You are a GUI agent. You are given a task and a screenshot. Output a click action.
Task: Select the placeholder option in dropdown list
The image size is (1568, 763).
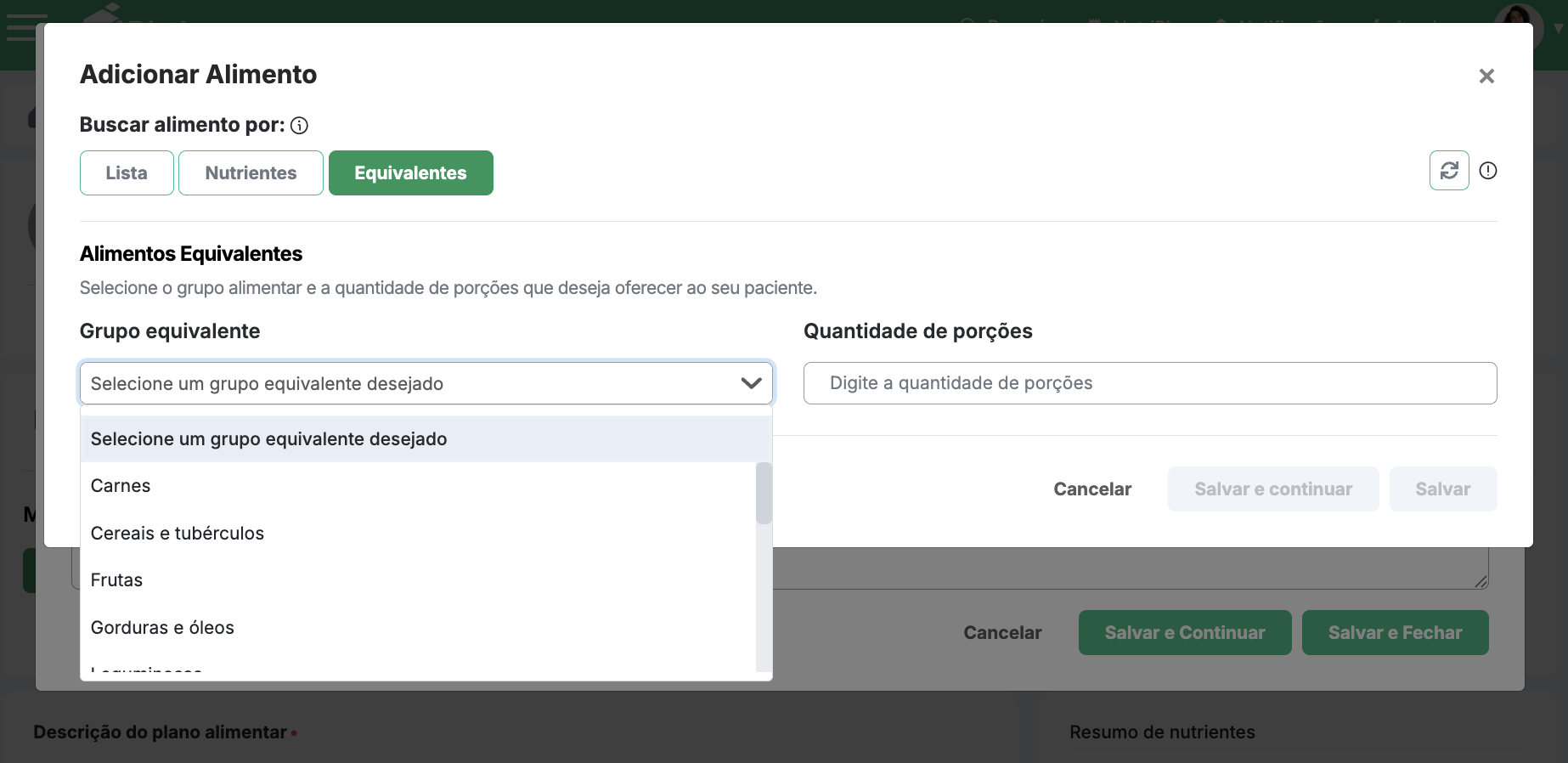[x=268, y=439]
